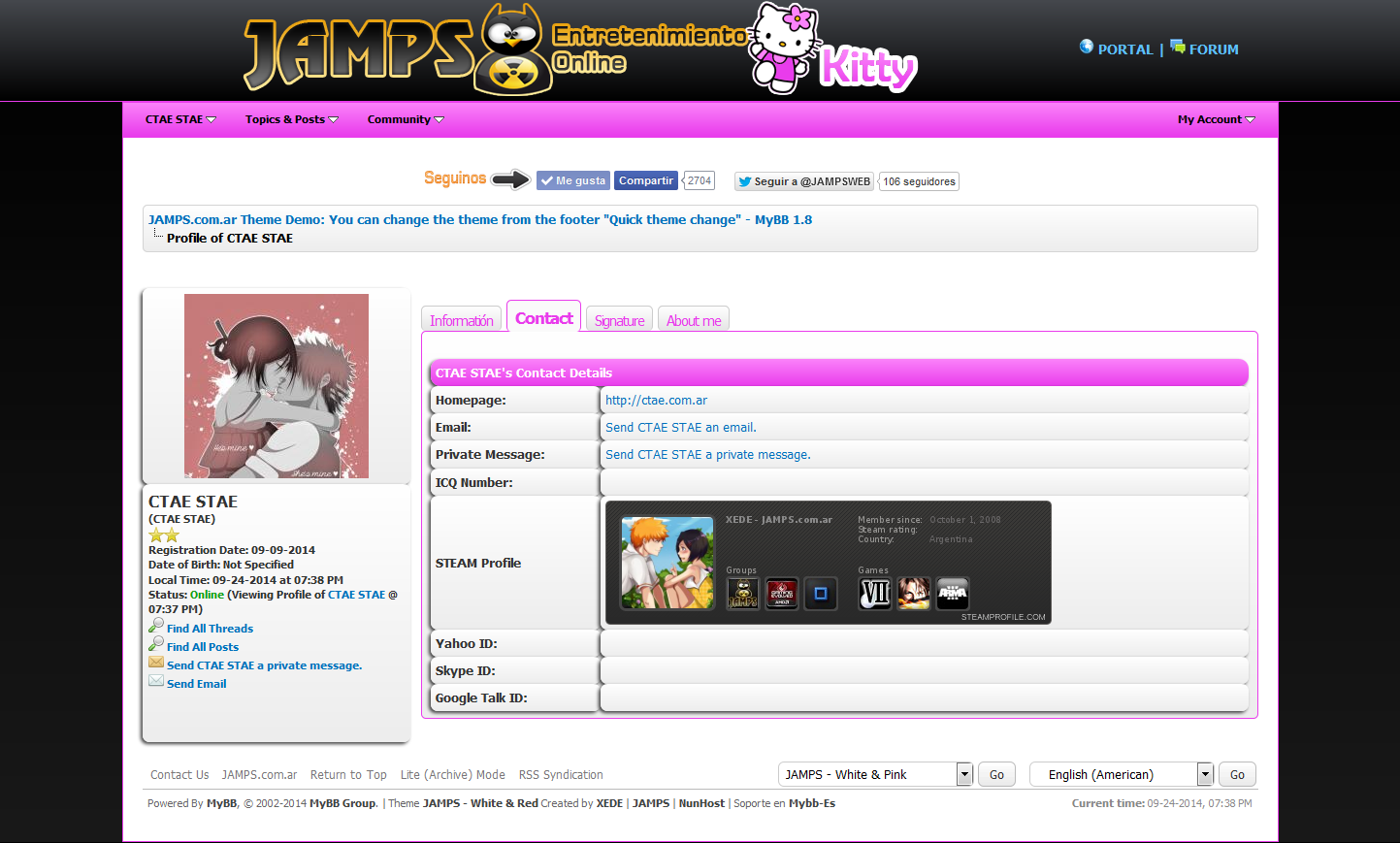Open the English (American) language selector
The image size is (1400, 843).
coord(1122,774)
